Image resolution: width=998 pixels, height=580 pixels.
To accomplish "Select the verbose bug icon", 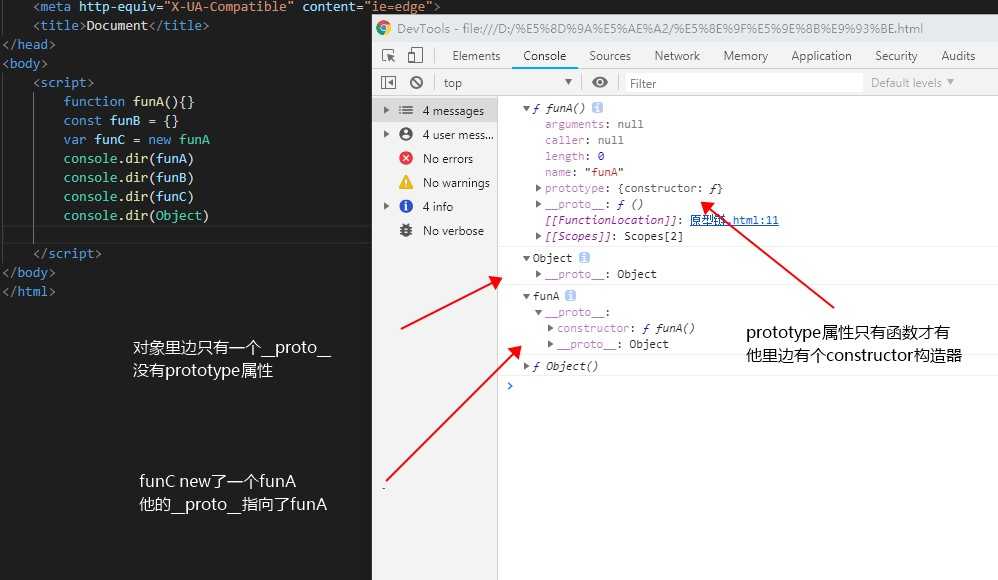I will (406, 230).
